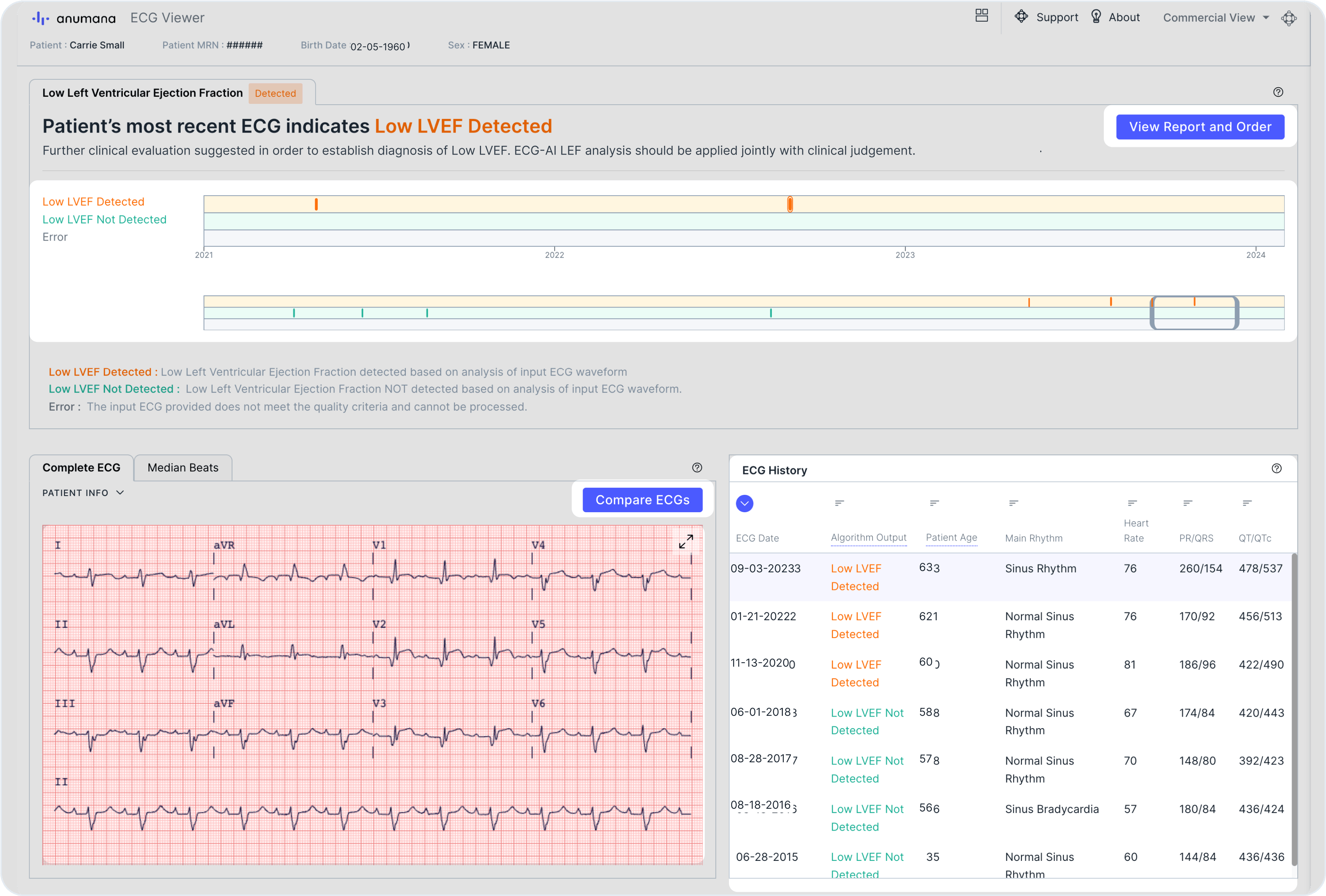
Task: Open help near the Compare ECGs panel
Action: 697,468
